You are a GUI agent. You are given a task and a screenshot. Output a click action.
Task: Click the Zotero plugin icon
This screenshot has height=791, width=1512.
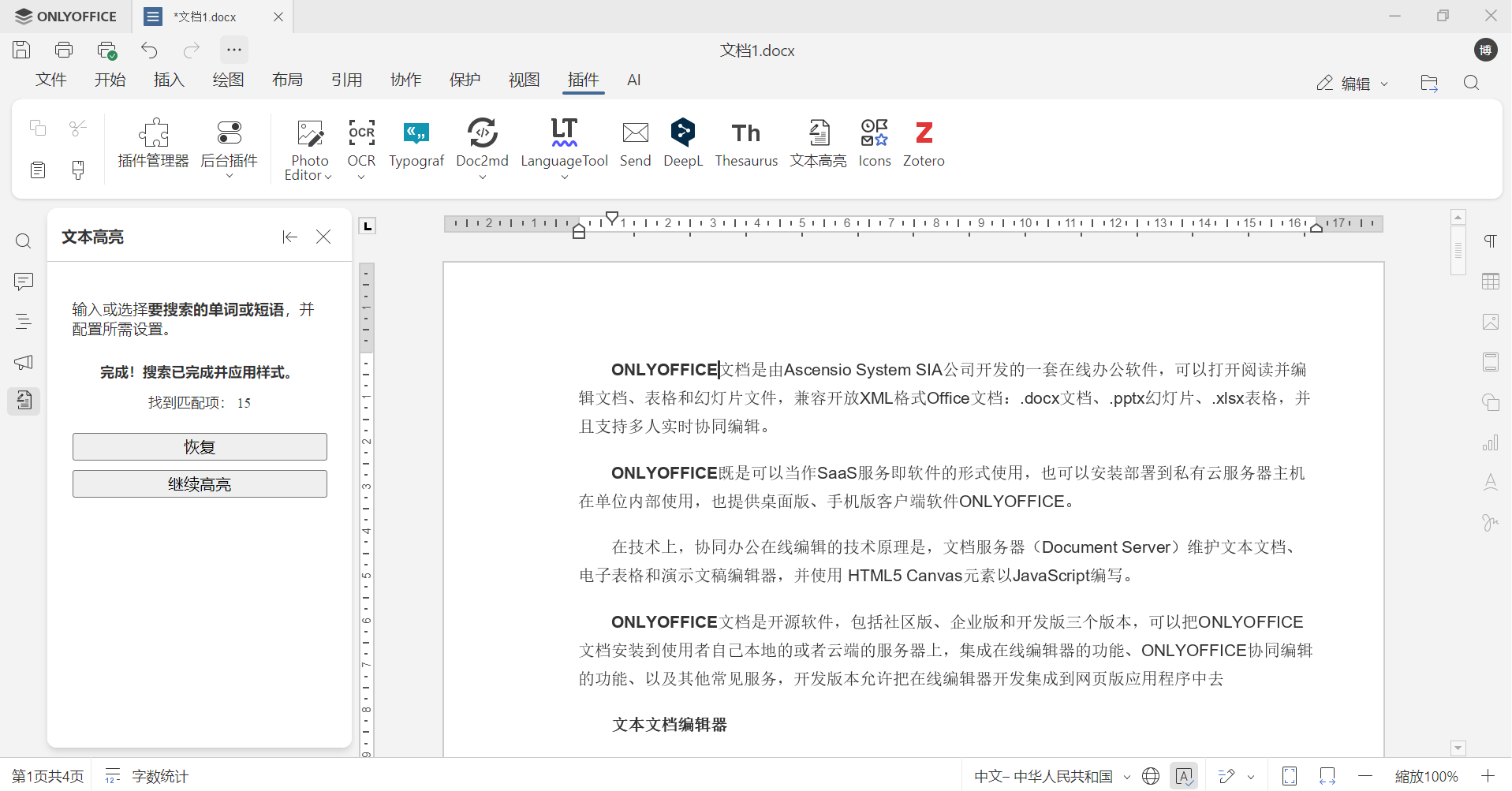pyautogui.click(x=923, y=143)
